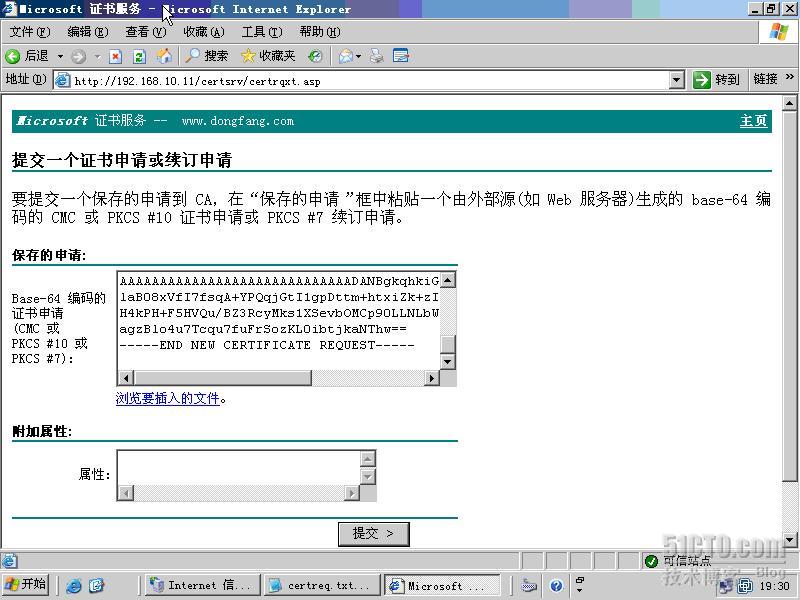Open the 搜索 search toolbar button
800x600 pixels.
tap(207, 56)
